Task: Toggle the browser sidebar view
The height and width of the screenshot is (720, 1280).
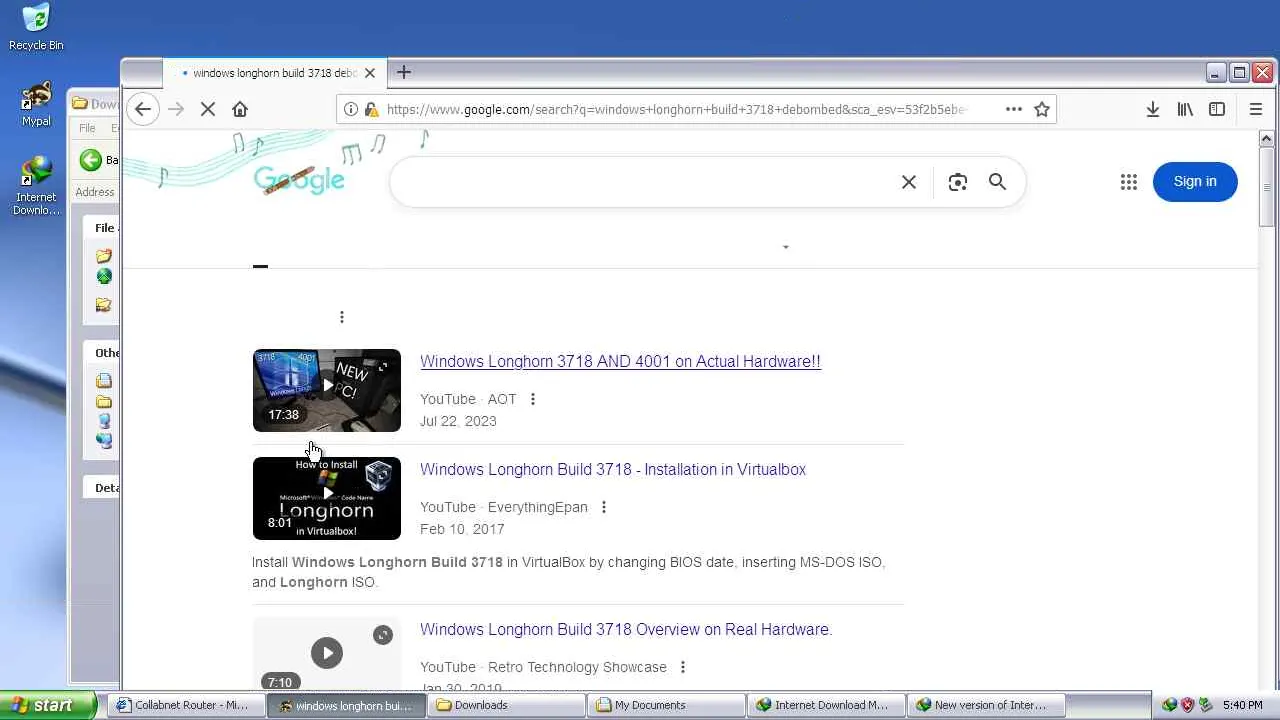Action: (x=1217, y=109)
